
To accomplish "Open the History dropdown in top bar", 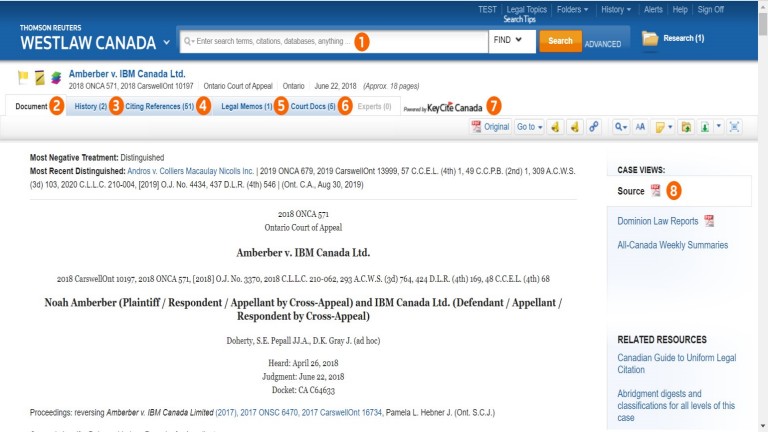I will [x=616, y=9].
